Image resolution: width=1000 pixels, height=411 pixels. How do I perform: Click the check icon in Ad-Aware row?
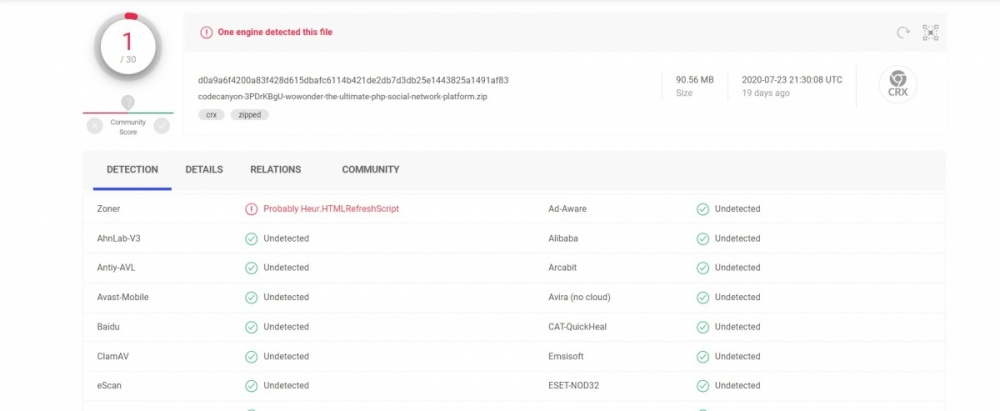[x=702, y=209]
